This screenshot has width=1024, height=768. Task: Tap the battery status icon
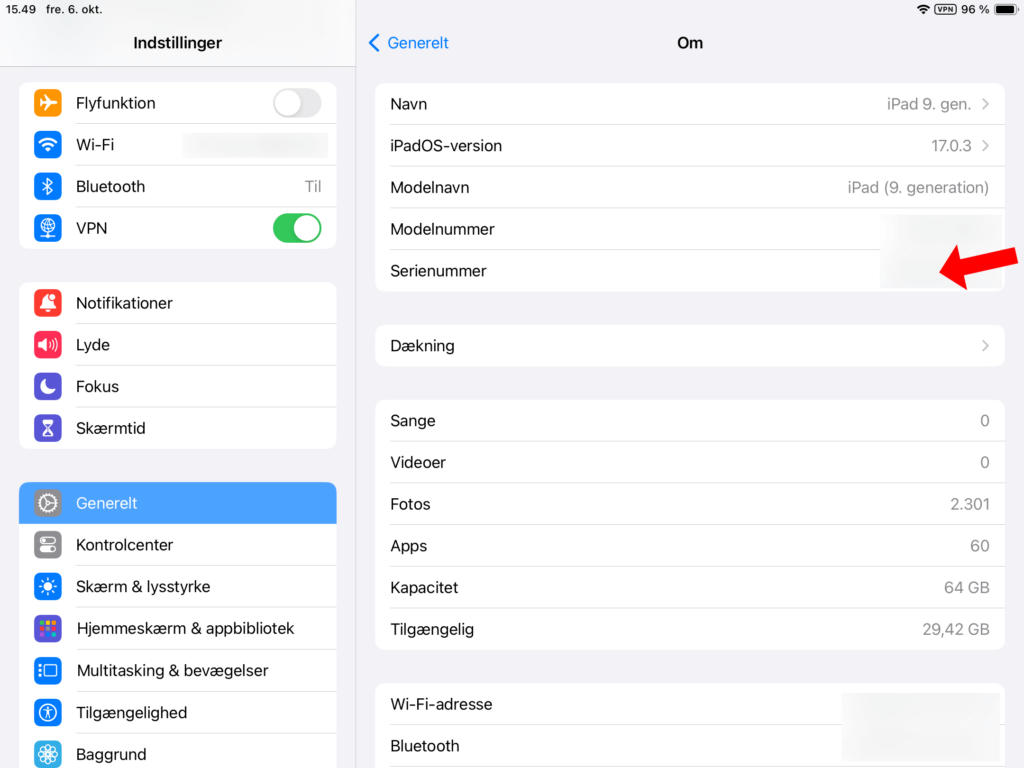tap(1006, 9)
